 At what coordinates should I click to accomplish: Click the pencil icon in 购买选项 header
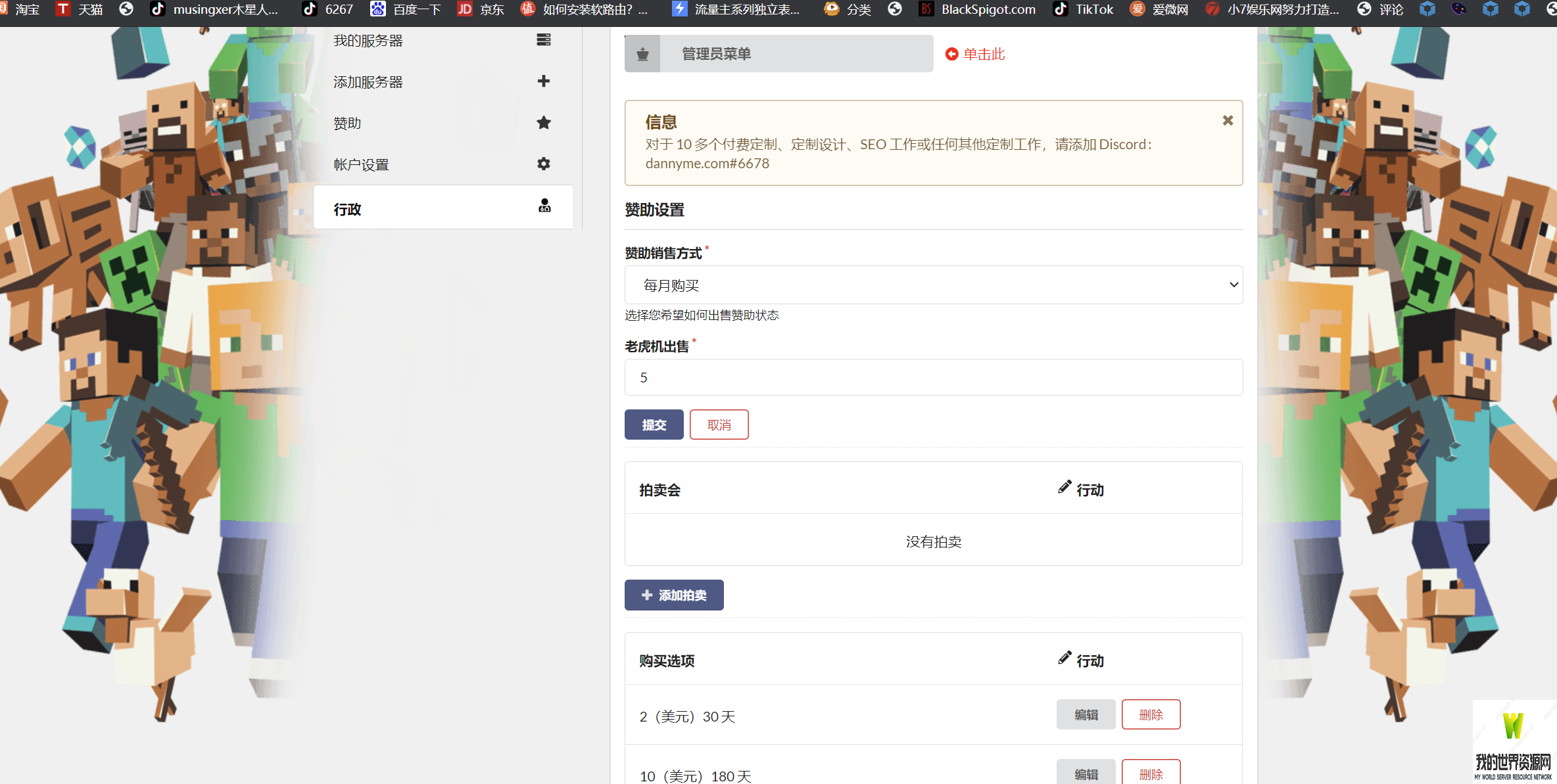(1065, 658)
